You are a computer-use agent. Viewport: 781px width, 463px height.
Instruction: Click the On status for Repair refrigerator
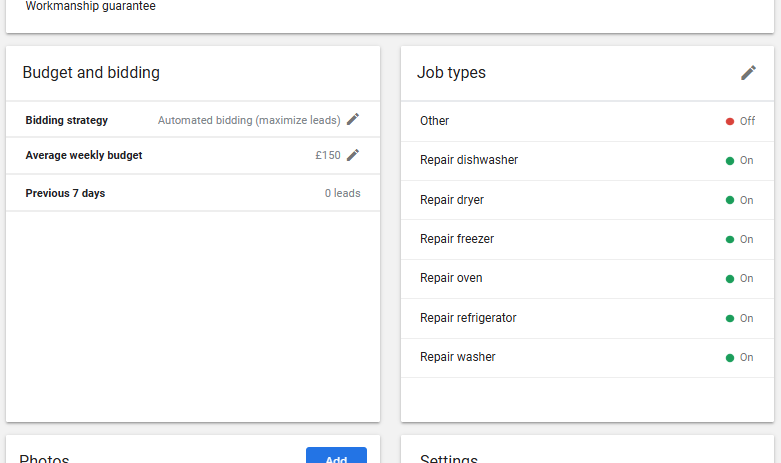[740, 318]
